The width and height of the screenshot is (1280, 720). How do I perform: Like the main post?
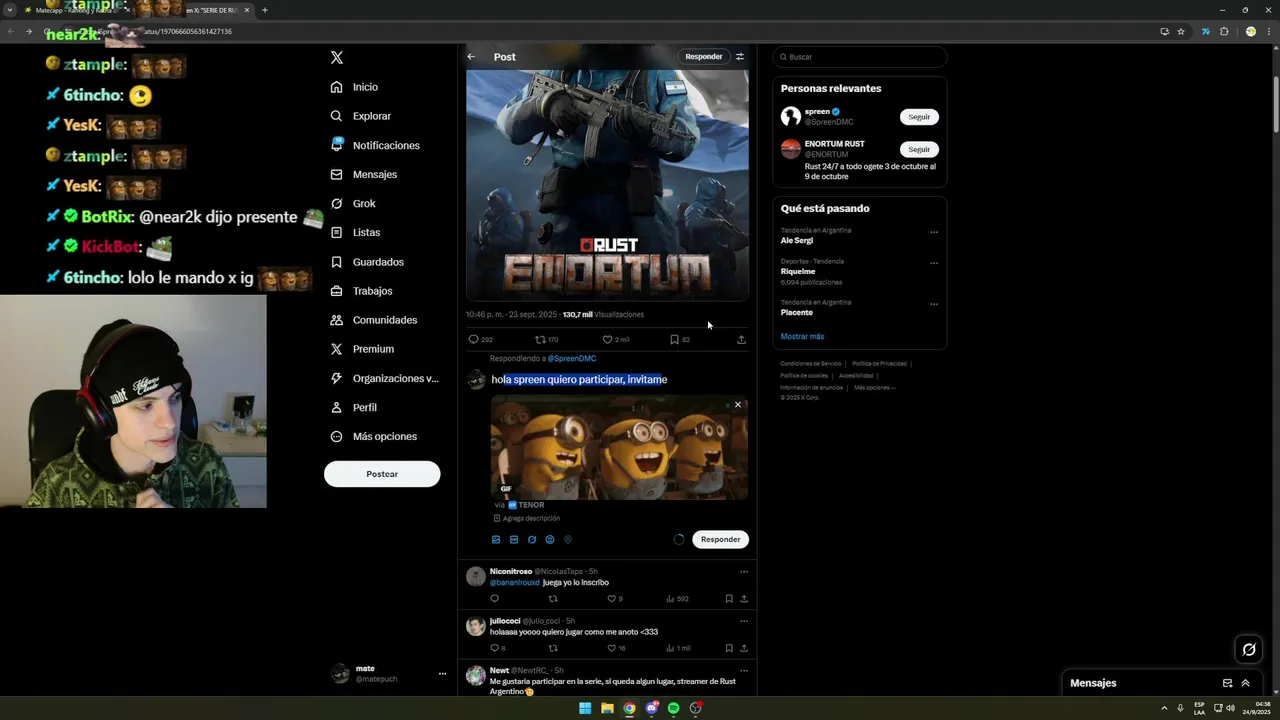coord(607,339)
